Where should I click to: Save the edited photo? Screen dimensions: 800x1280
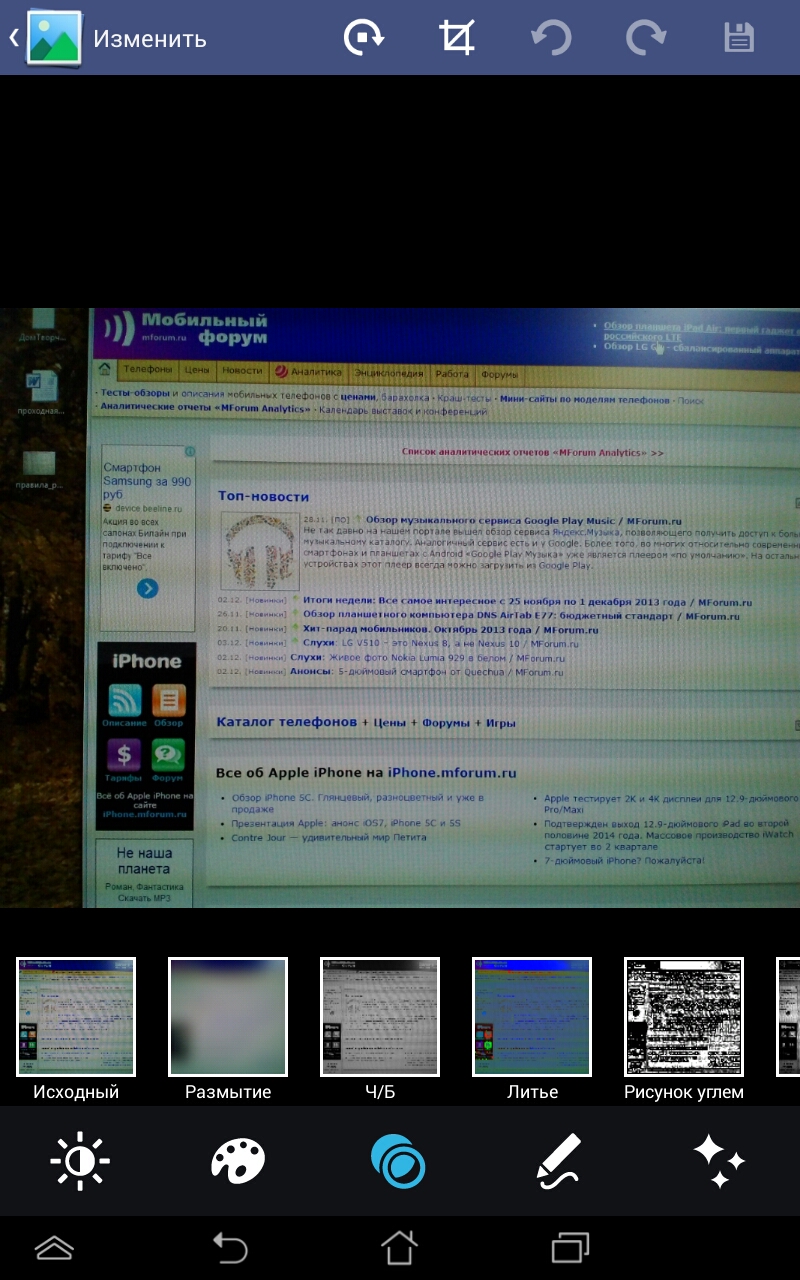point(738,38)
